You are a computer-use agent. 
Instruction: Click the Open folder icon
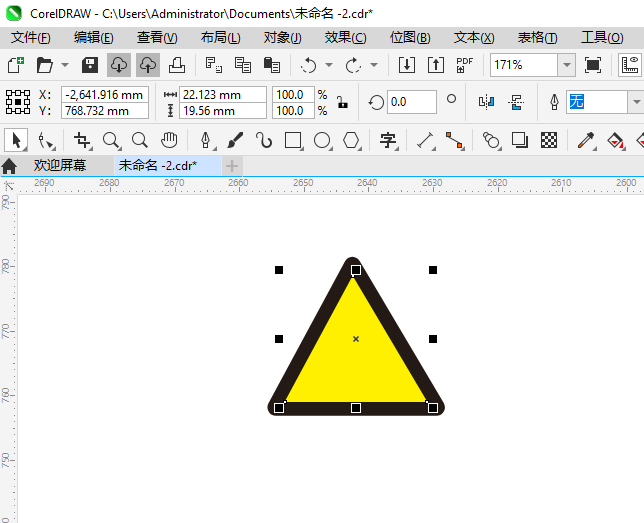pos(44,65)
